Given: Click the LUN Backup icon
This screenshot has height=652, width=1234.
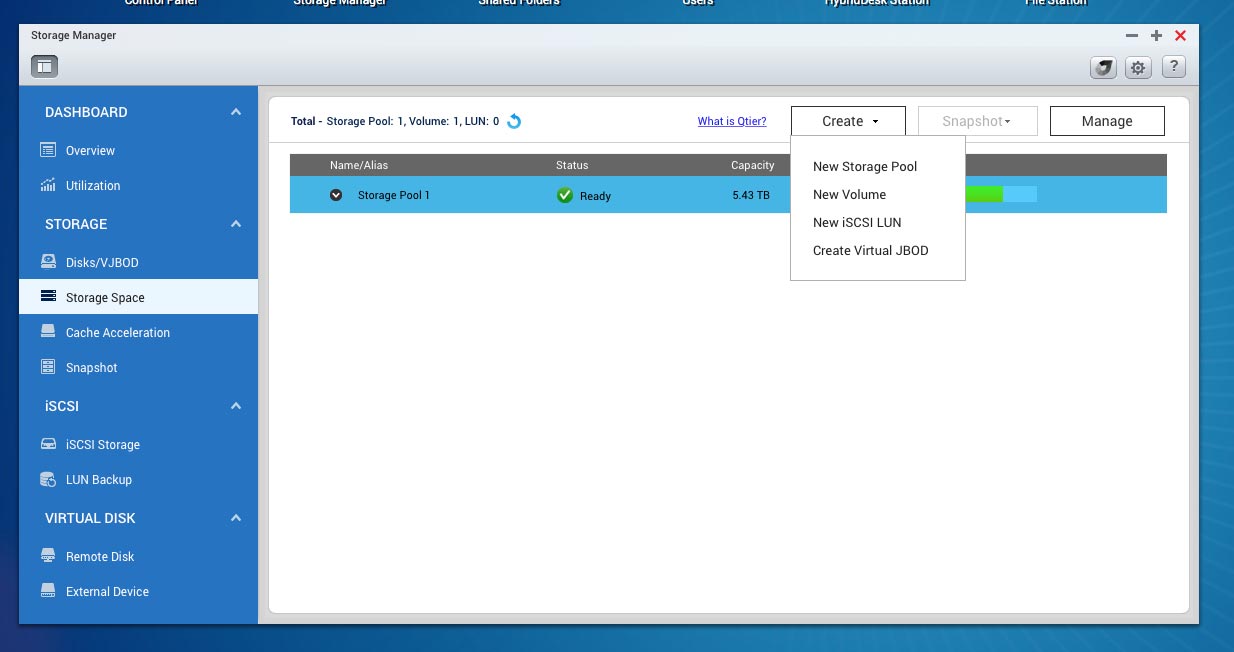Looking at the screenshot, I should pyautogui.click(x=48, y=479).
